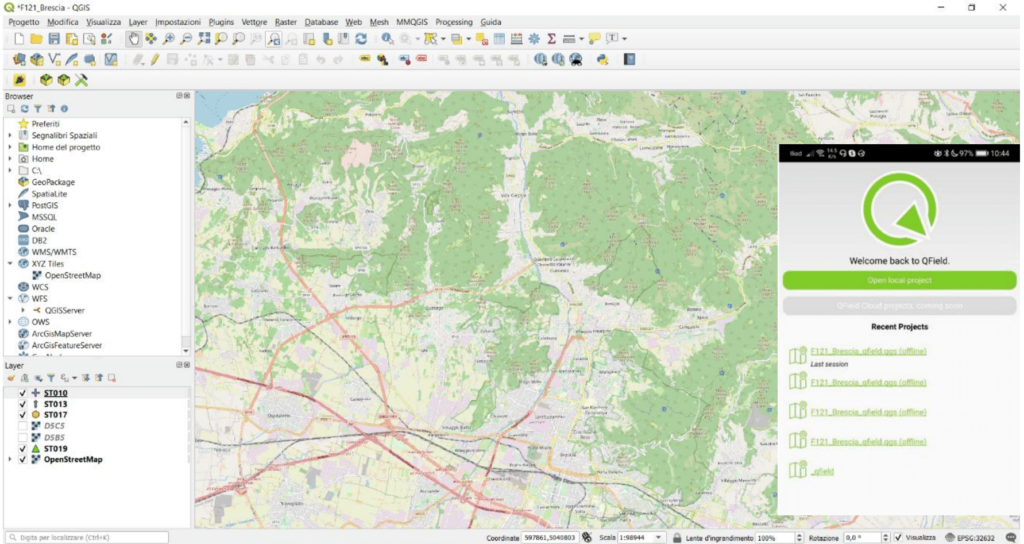The image size is (1024, 544).
Task: Click Open local project button in QField
Action: [x=899, y=280]
